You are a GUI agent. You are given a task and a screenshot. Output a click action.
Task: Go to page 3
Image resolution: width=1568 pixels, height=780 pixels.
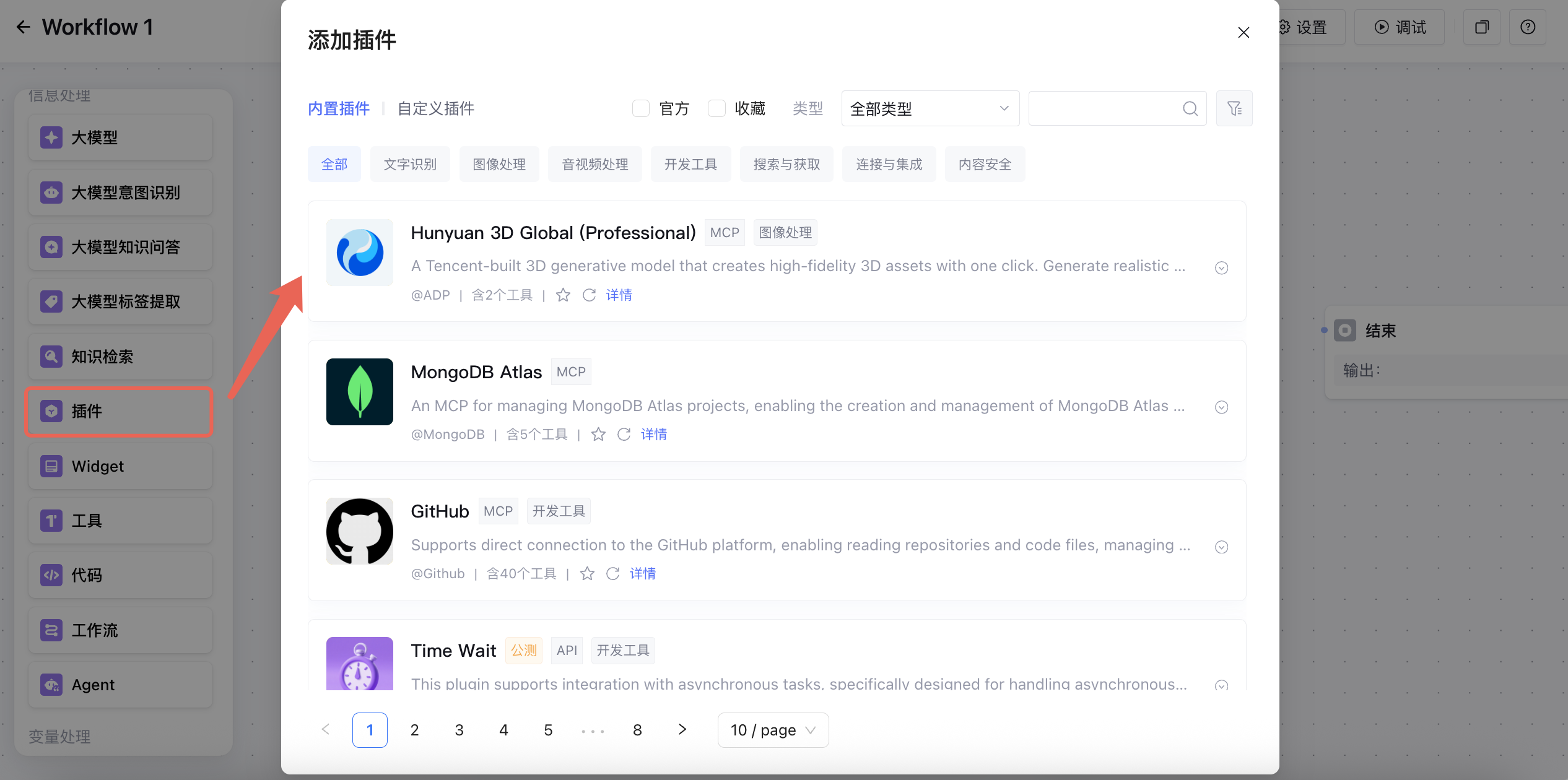pos(459,730)
